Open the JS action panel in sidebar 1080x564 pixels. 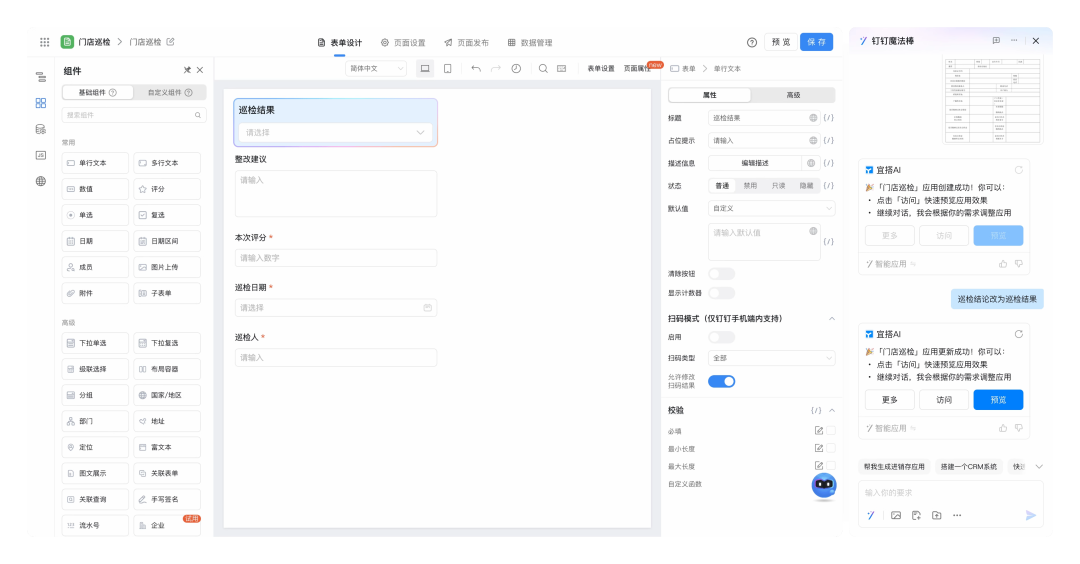click(41, 155)
